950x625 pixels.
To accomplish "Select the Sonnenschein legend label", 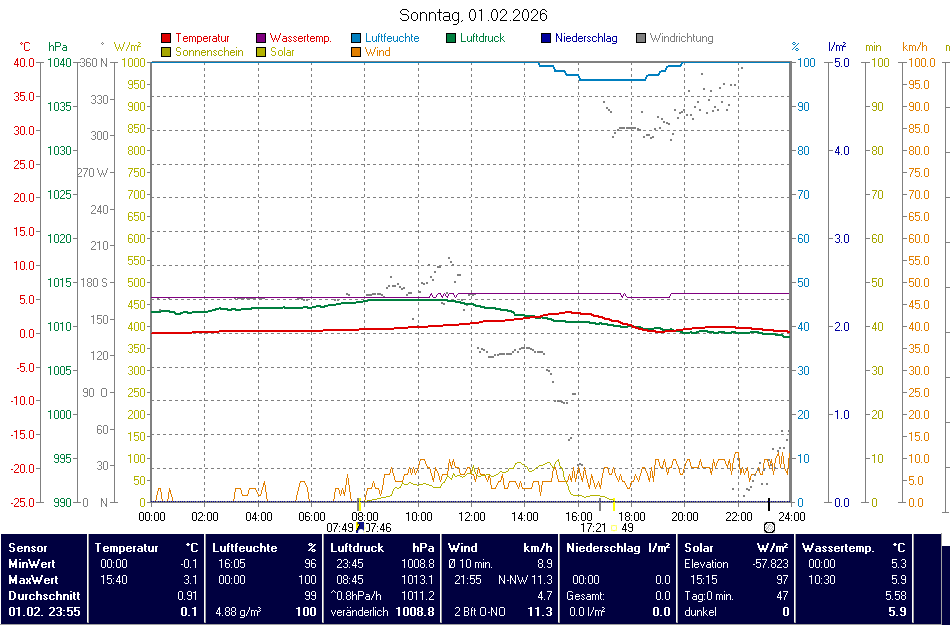I will coord(209,52).
